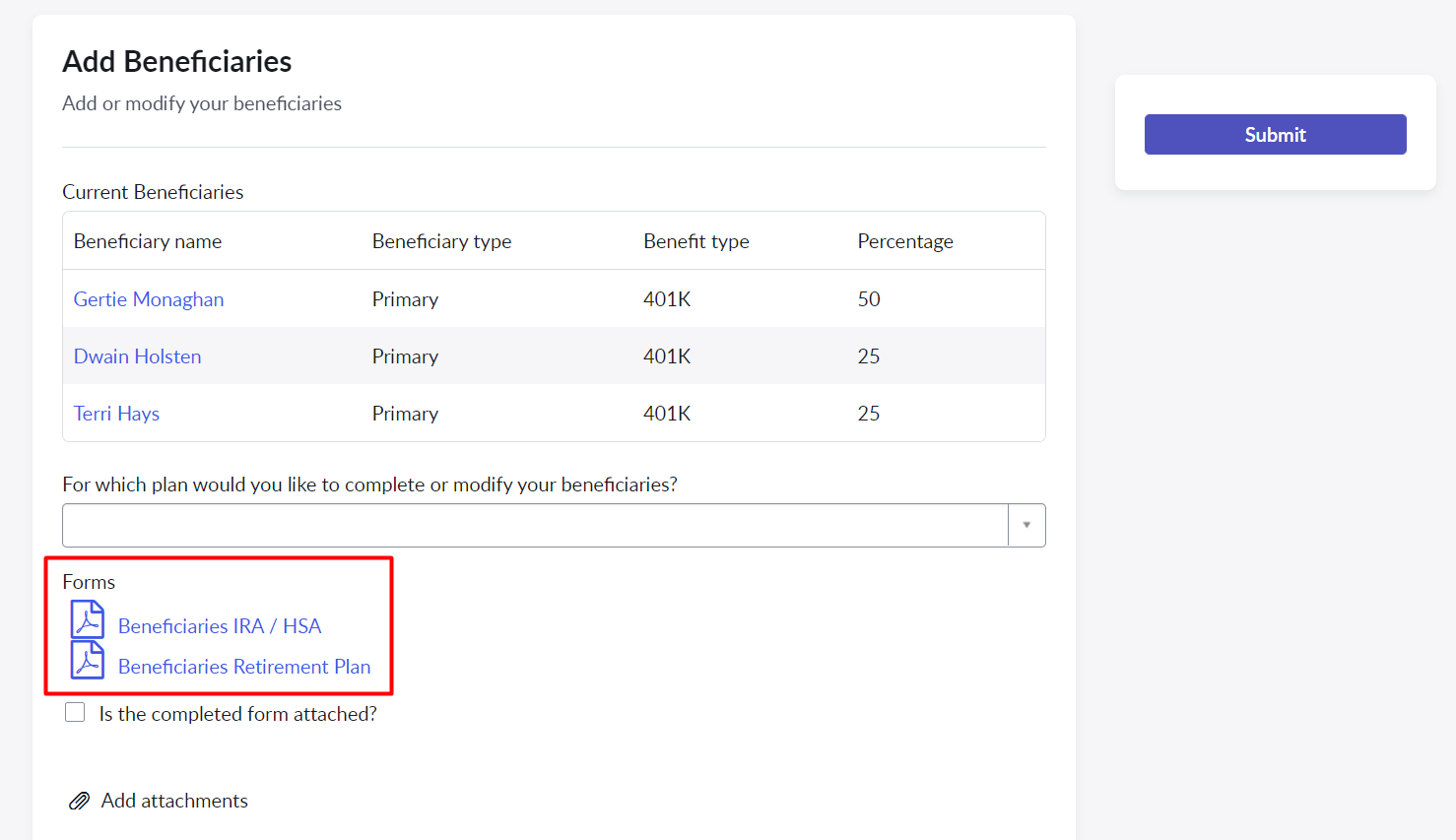Click the Beneficiary name column header
Viewport: 1456px width, 840px height.
[x=148, y=241]
